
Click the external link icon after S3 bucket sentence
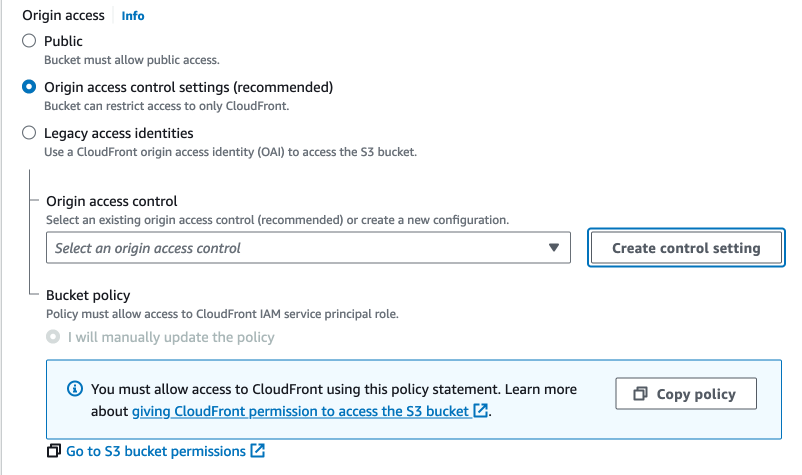480,411
